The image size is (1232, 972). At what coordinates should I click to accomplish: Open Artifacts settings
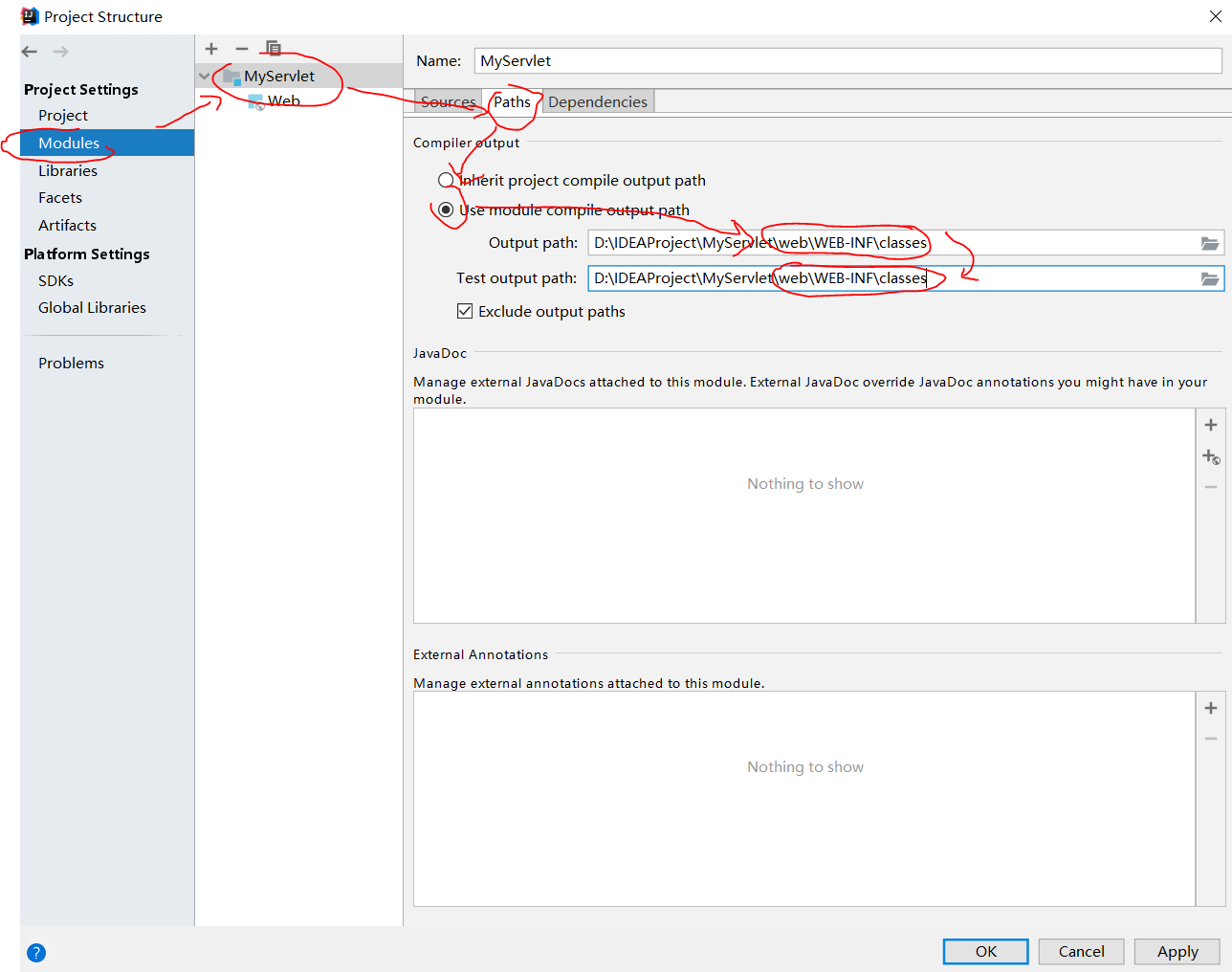tap(67, 226)
